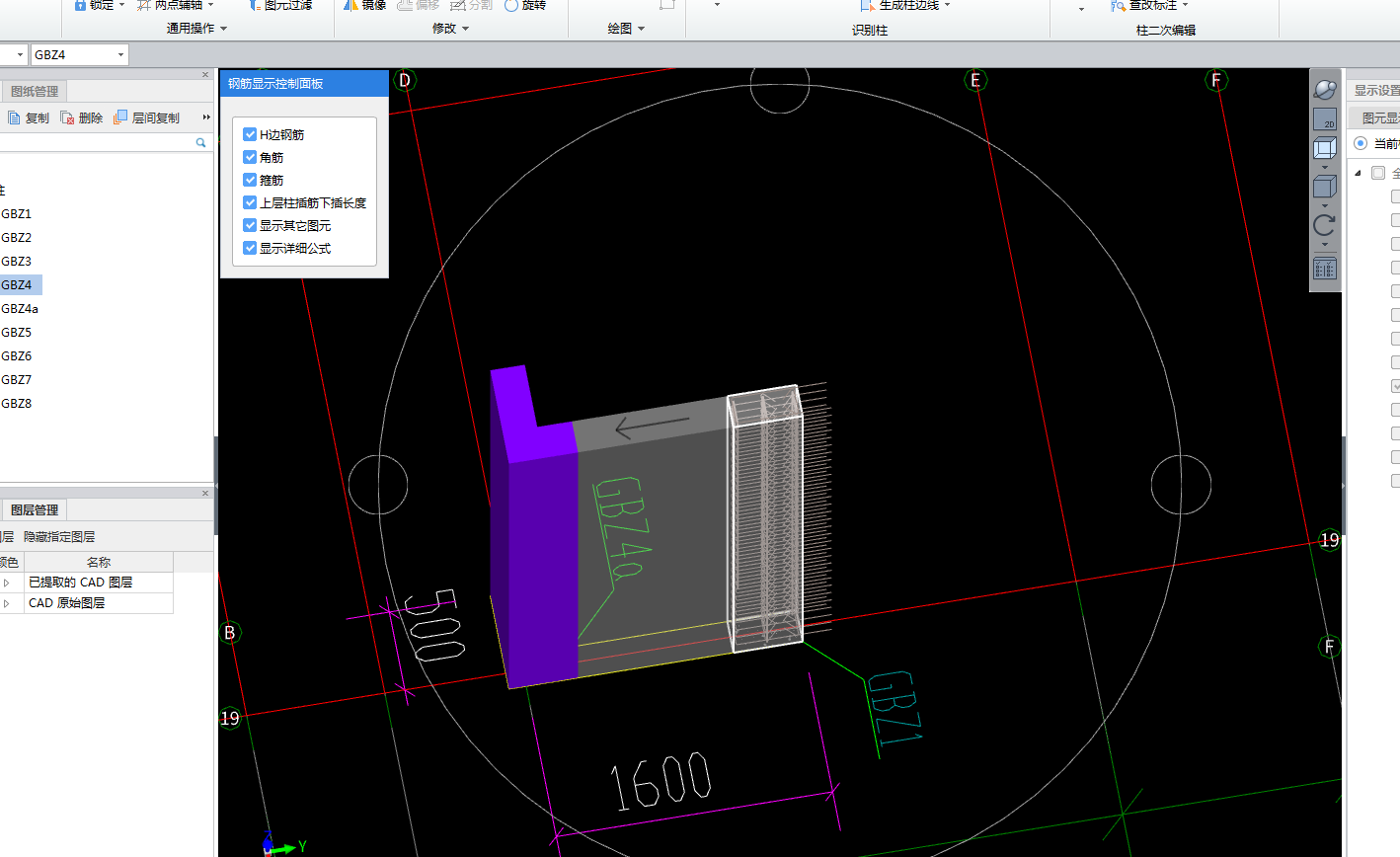The height and width of the screenshot is (857, 1400).
Task: Open the 图纸管理 tab
Action: (x=35, y=92)
